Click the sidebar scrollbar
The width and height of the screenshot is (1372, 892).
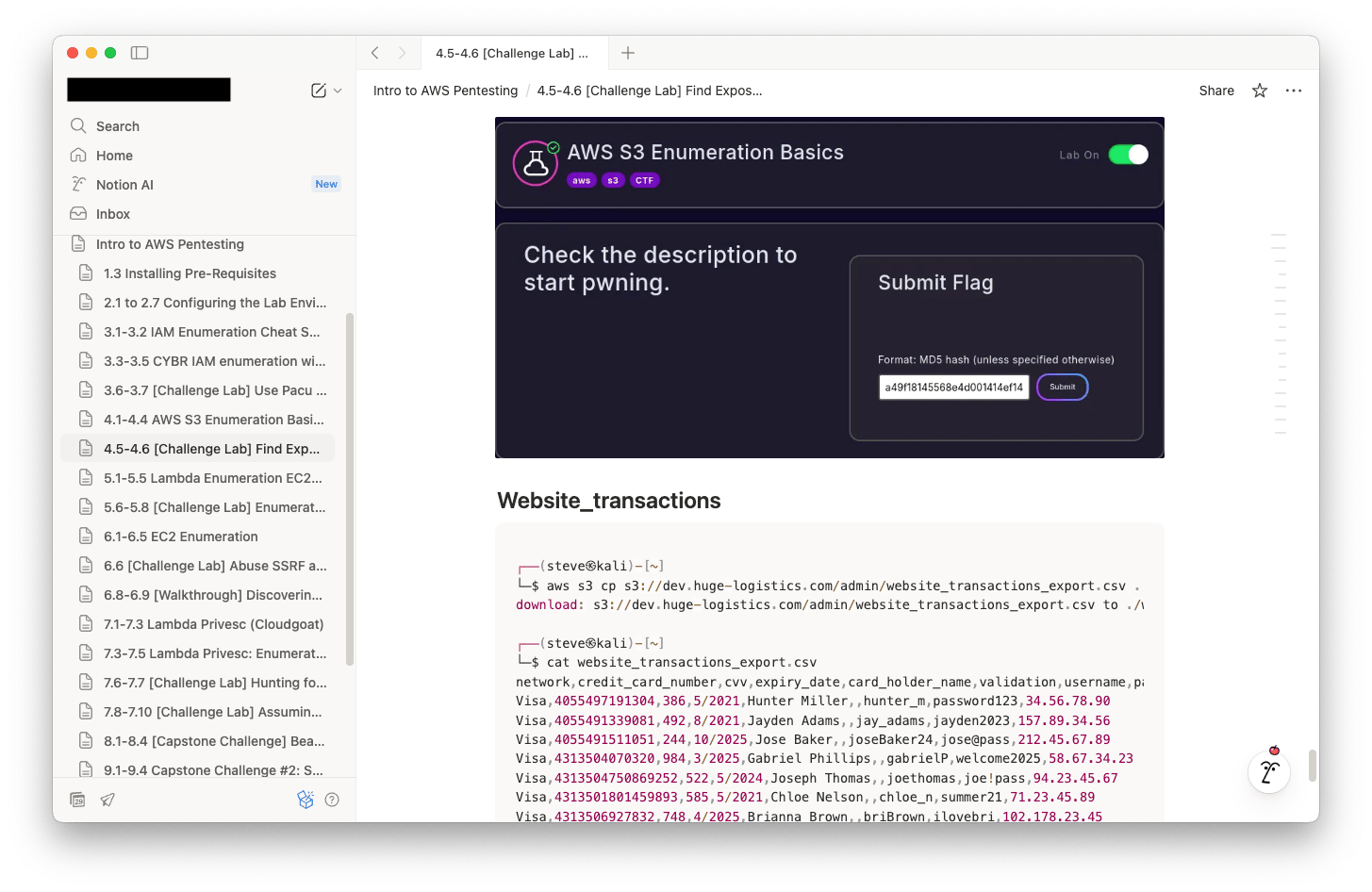coord(350,489)
